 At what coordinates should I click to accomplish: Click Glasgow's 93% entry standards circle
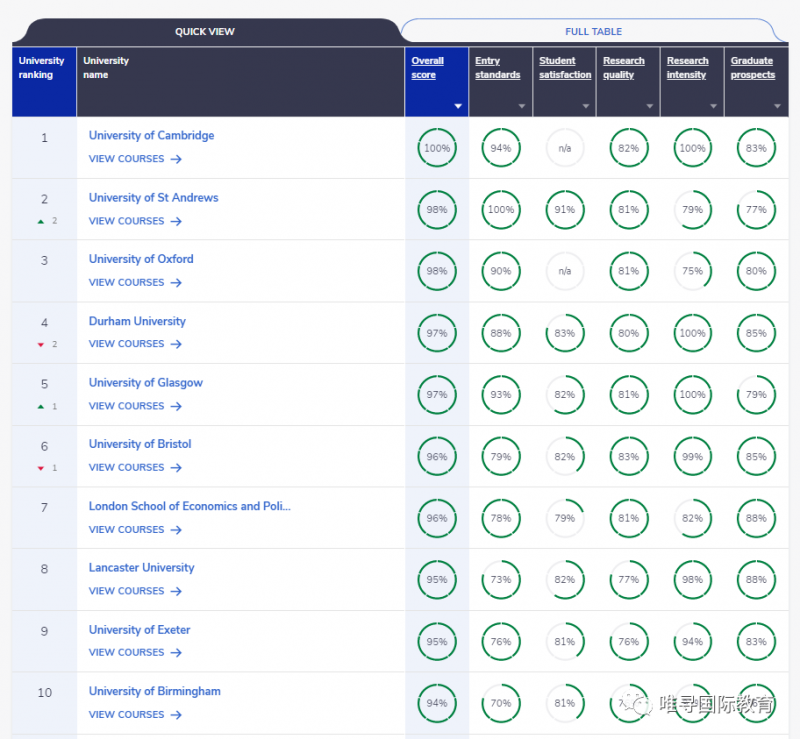(x=501, y=395)
